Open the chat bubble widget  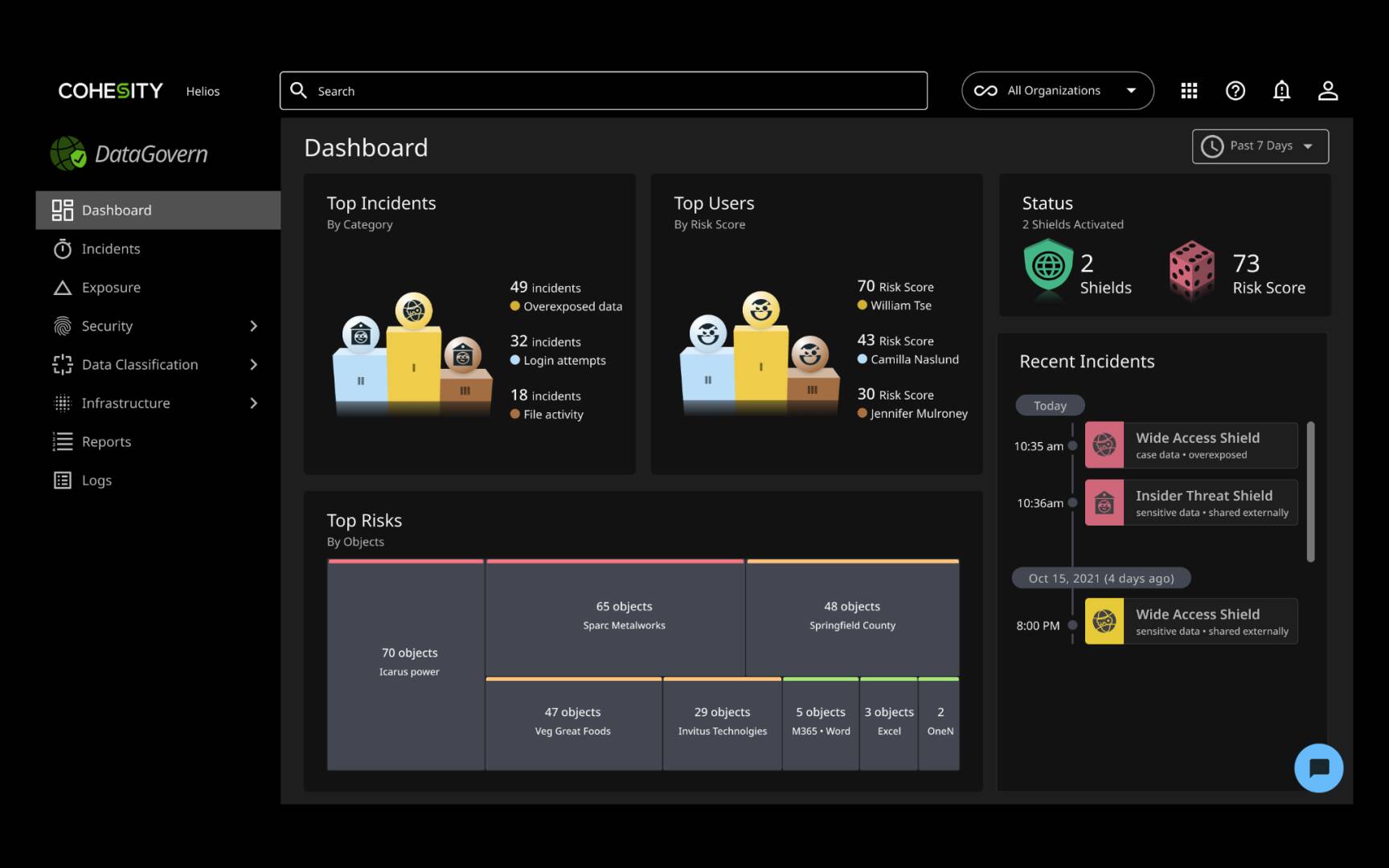tap(1317, 768)
